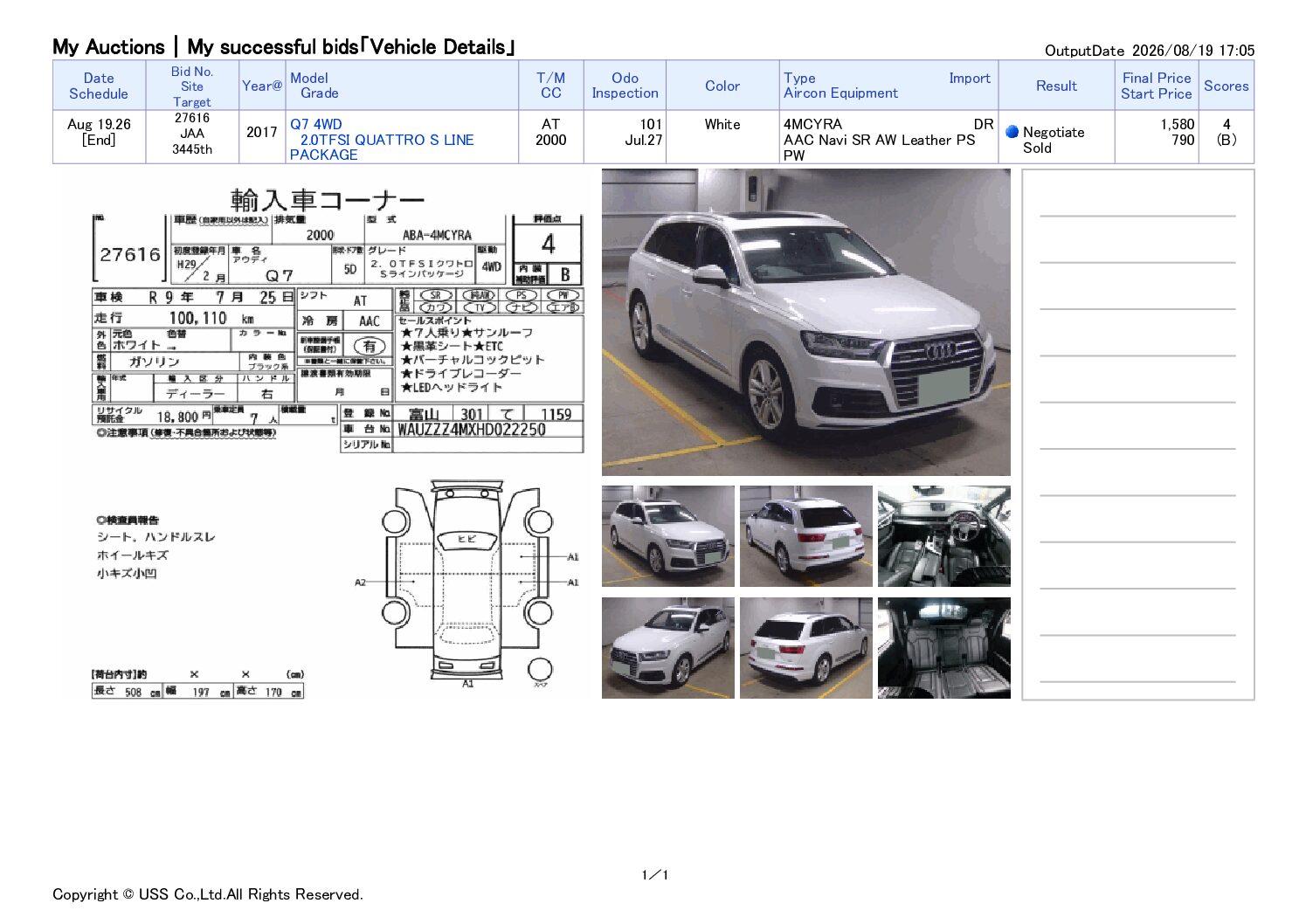Click the chassis number WAUZZZ4MXHD022250
Viewport: 1306px width, 924px height.
(472, 430)
